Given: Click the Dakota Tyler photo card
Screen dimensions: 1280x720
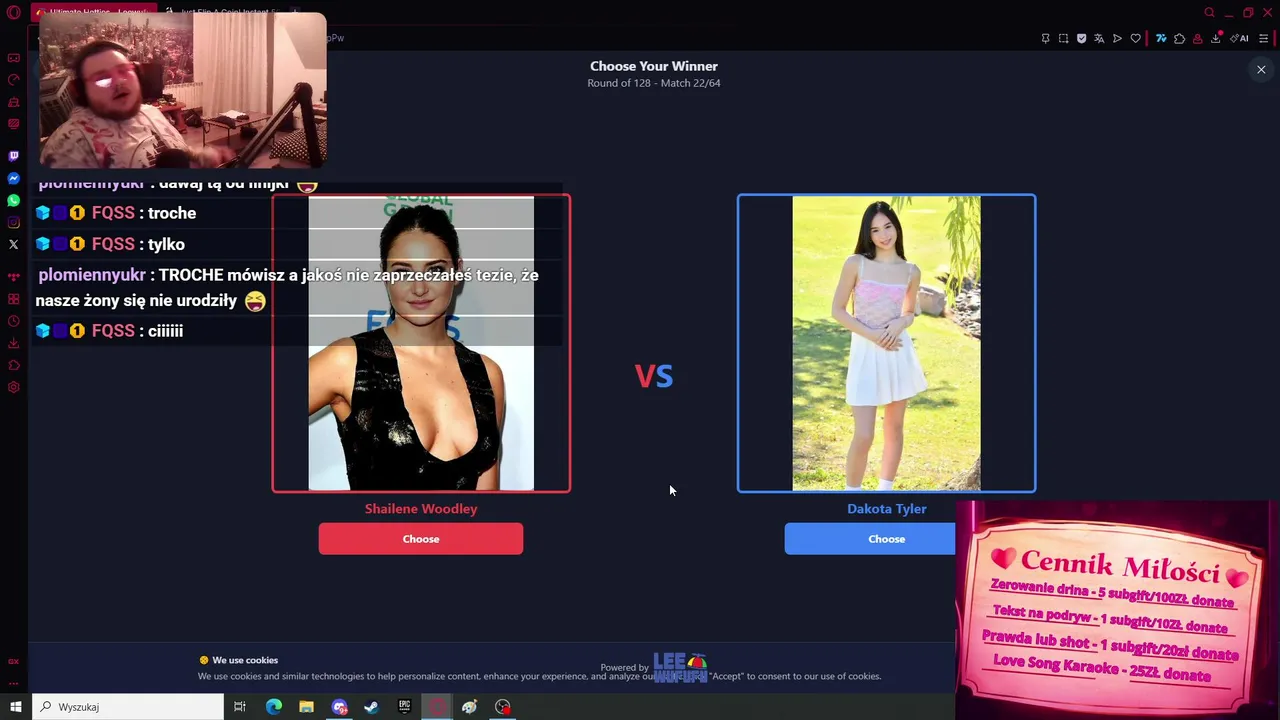Looking at the screenshot, I should (x=887, y=343).
